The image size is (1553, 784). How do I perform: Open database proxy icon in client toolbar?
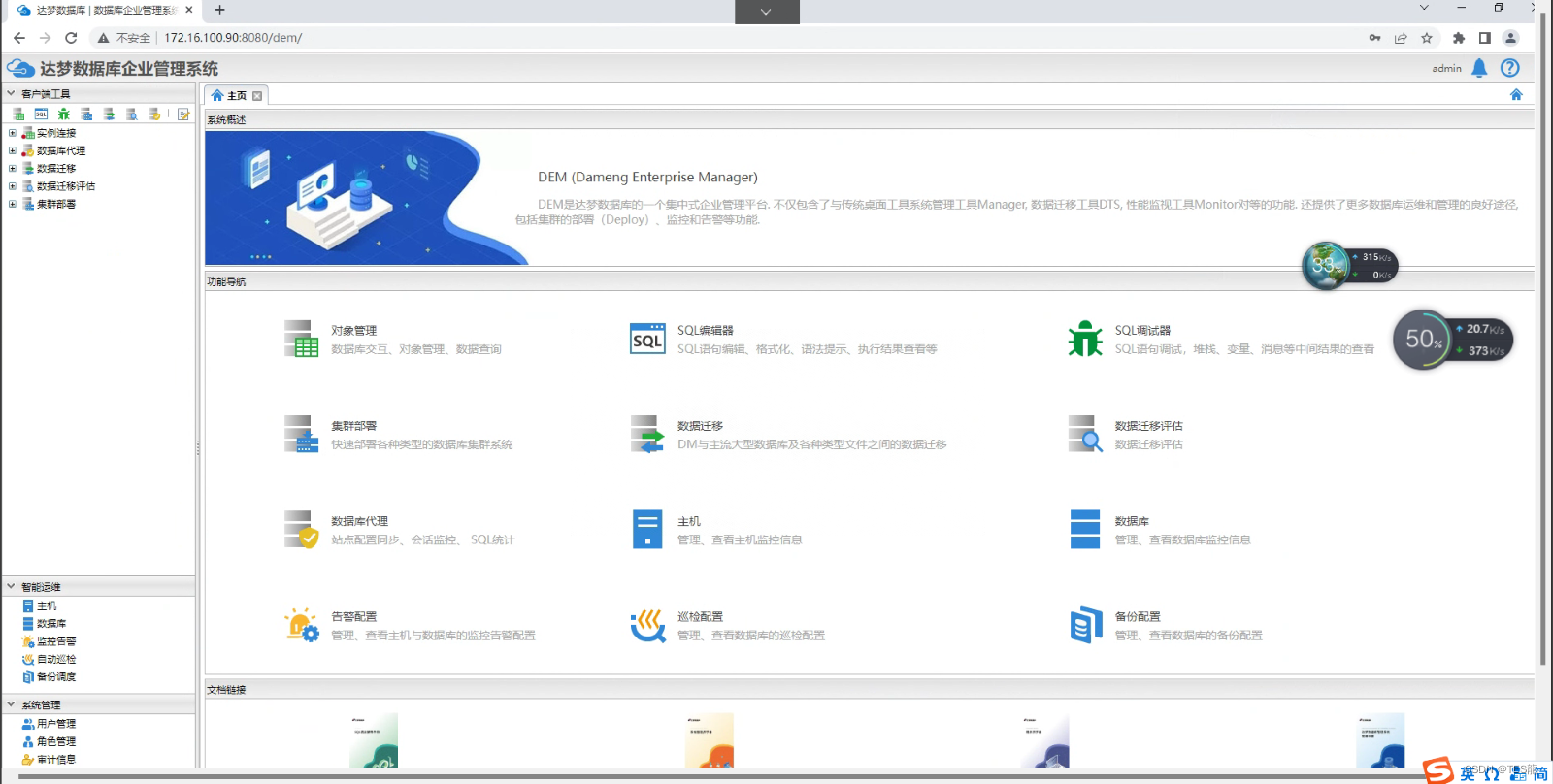[x=153, y=114]
